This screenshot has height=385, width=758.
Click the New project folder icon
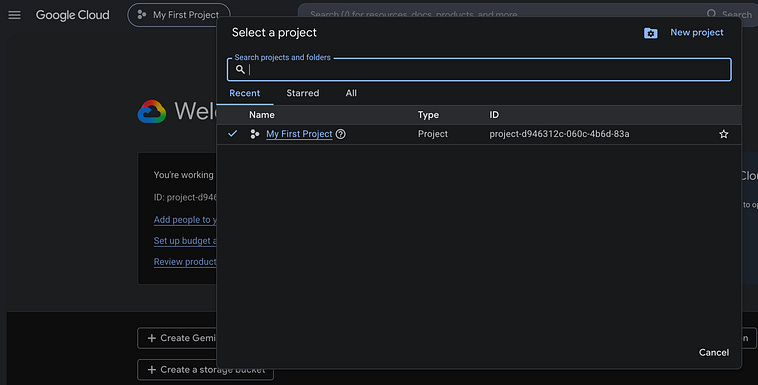tap(651, 33)
